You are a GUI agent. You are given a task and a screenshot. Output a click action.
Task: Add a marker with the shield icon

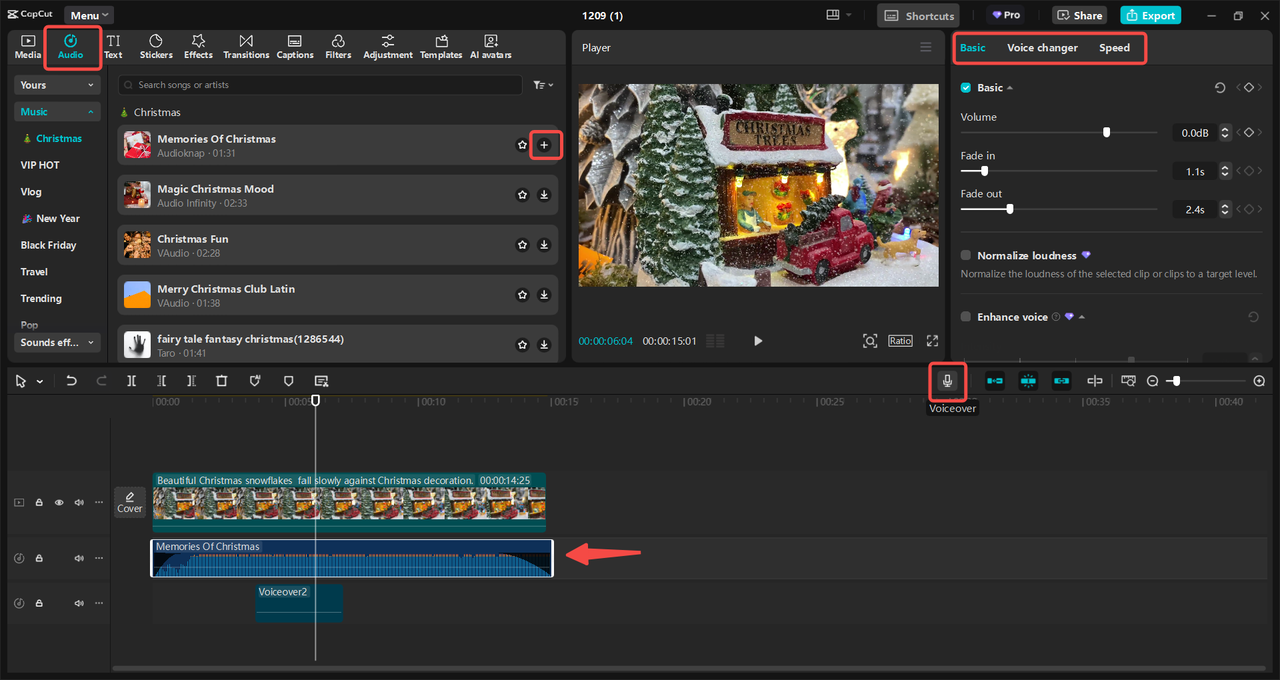[x=289, y=381]
